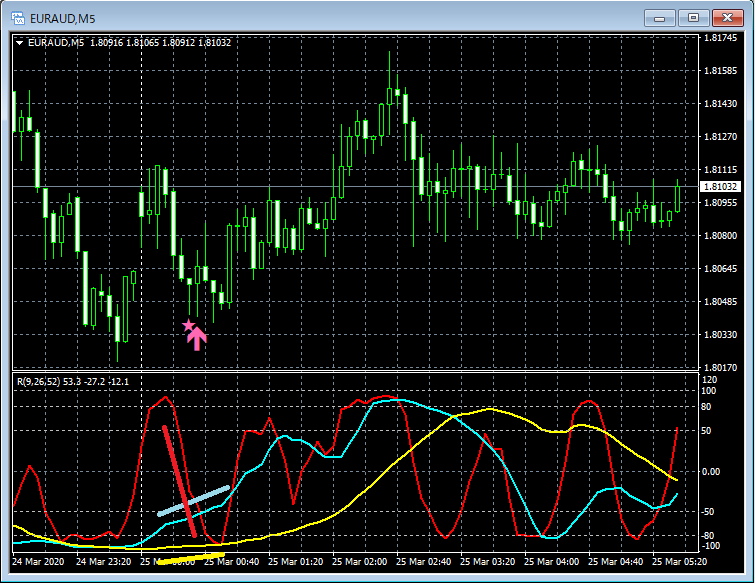The height and width of the screenshot is (583, 755).
Task: Click the EURAUD,M5 chart window icon
Action: click(x=18, y=18)
